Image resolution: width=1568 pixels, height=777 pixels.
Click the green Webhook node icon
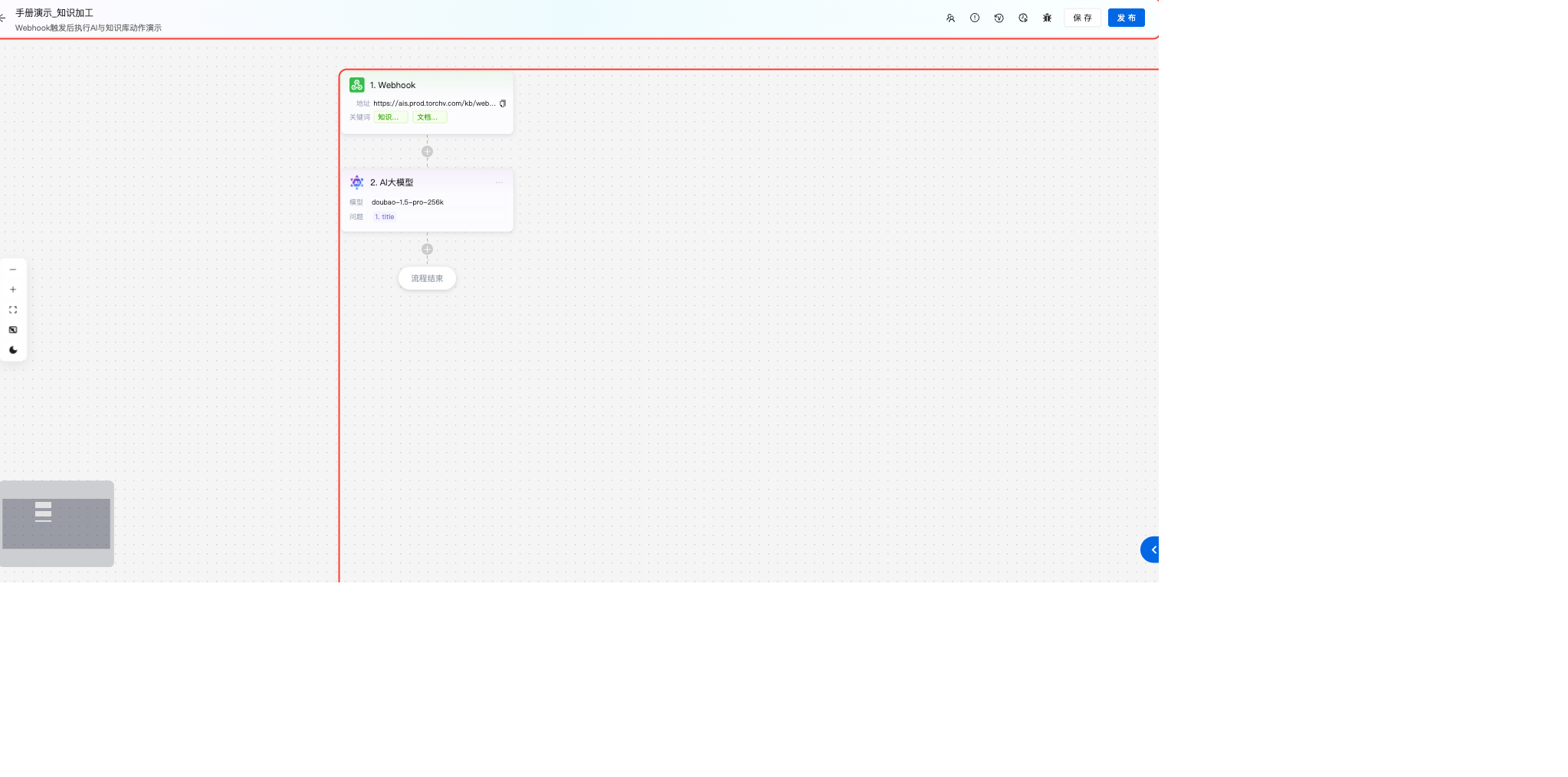[x=357, y=85]
